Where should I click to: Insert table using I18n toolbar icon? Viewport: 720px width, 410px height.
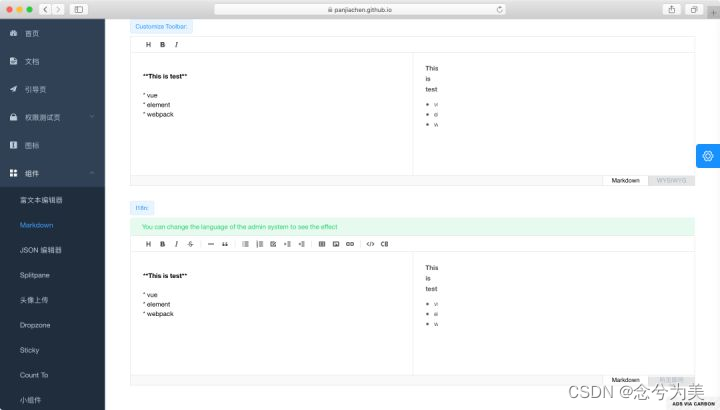tap(322, 244)
